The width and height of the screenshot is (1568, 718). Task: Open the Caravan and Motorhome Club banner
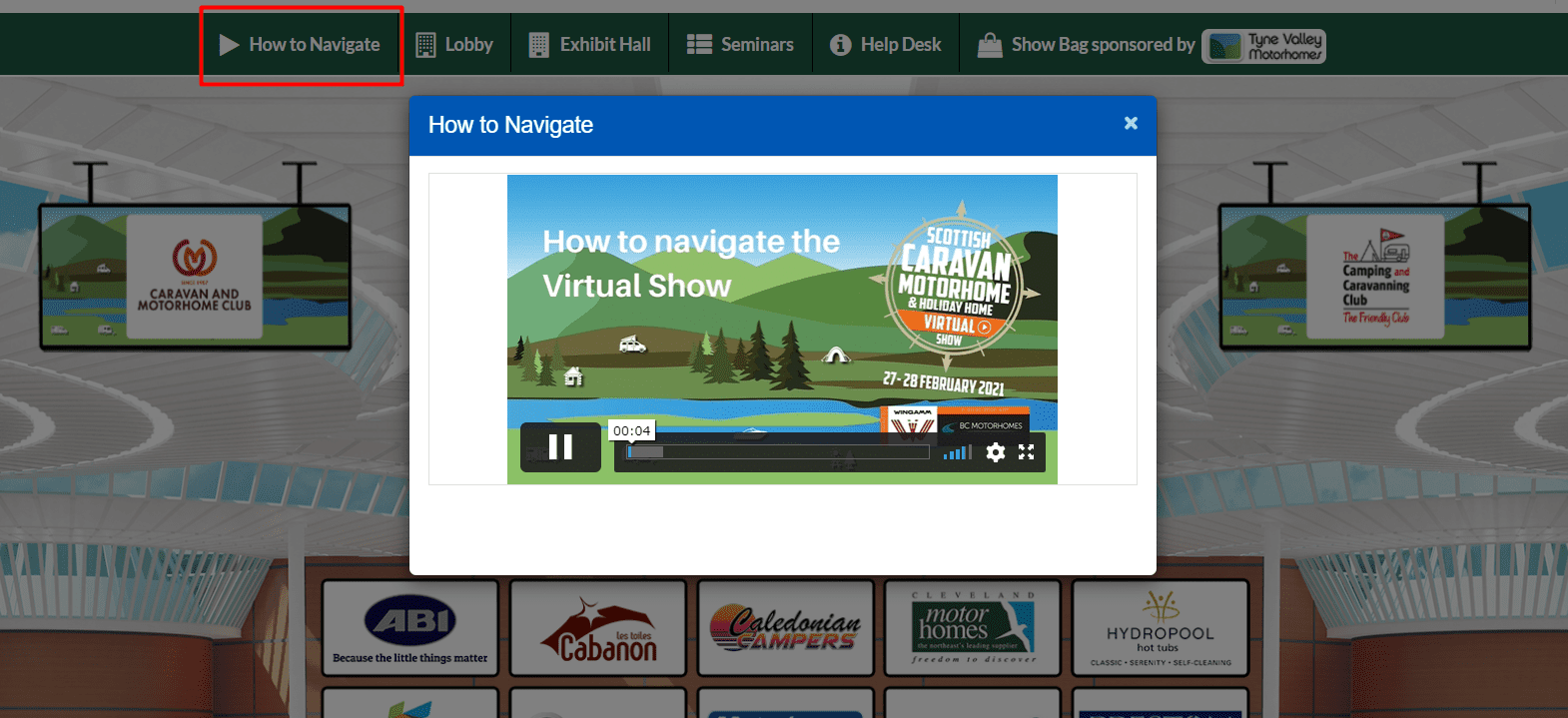point(195,277)
